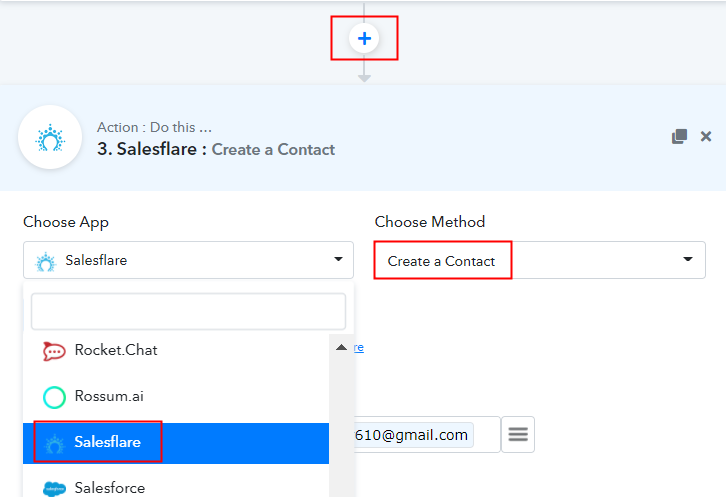Click the scroll-up arrow of the app list

click(x=341, y=347)
